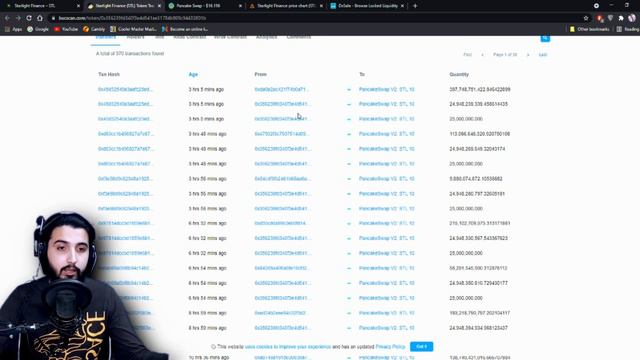
Task: Open the Comments page tab
Action: click(298, 37)
